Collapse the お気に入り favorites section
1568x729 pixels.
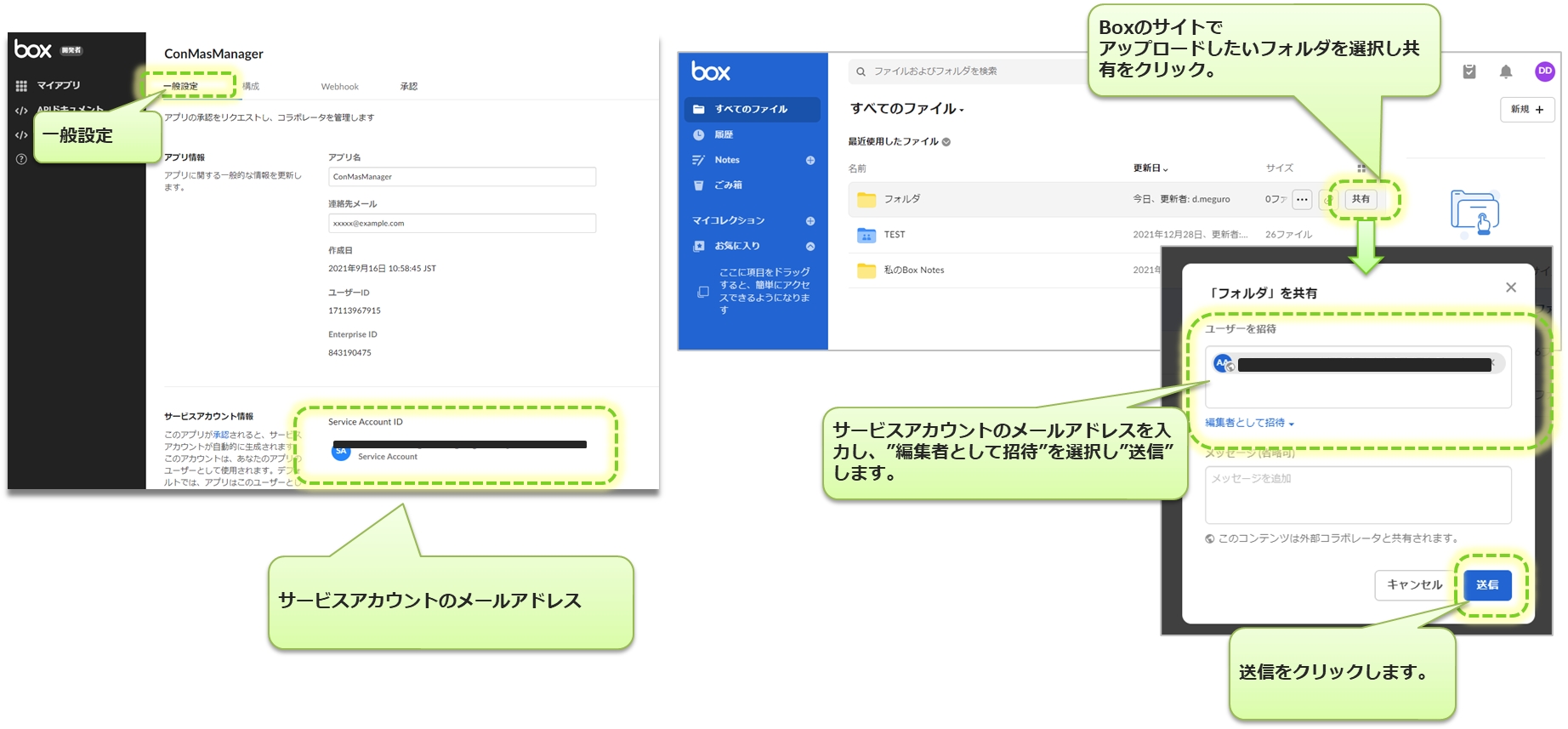(x=810, y=247)
